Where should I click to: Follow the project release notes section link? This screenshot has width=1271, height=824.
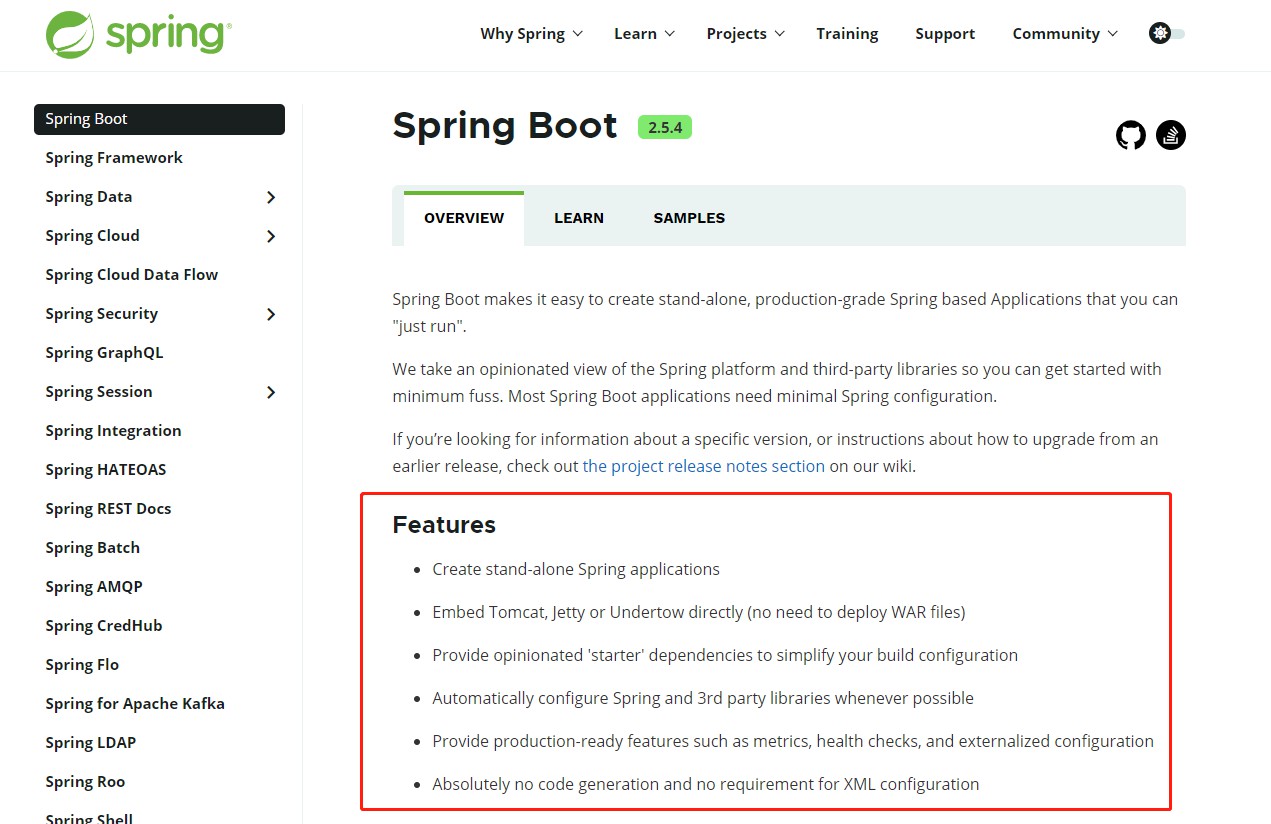point(704,466)
